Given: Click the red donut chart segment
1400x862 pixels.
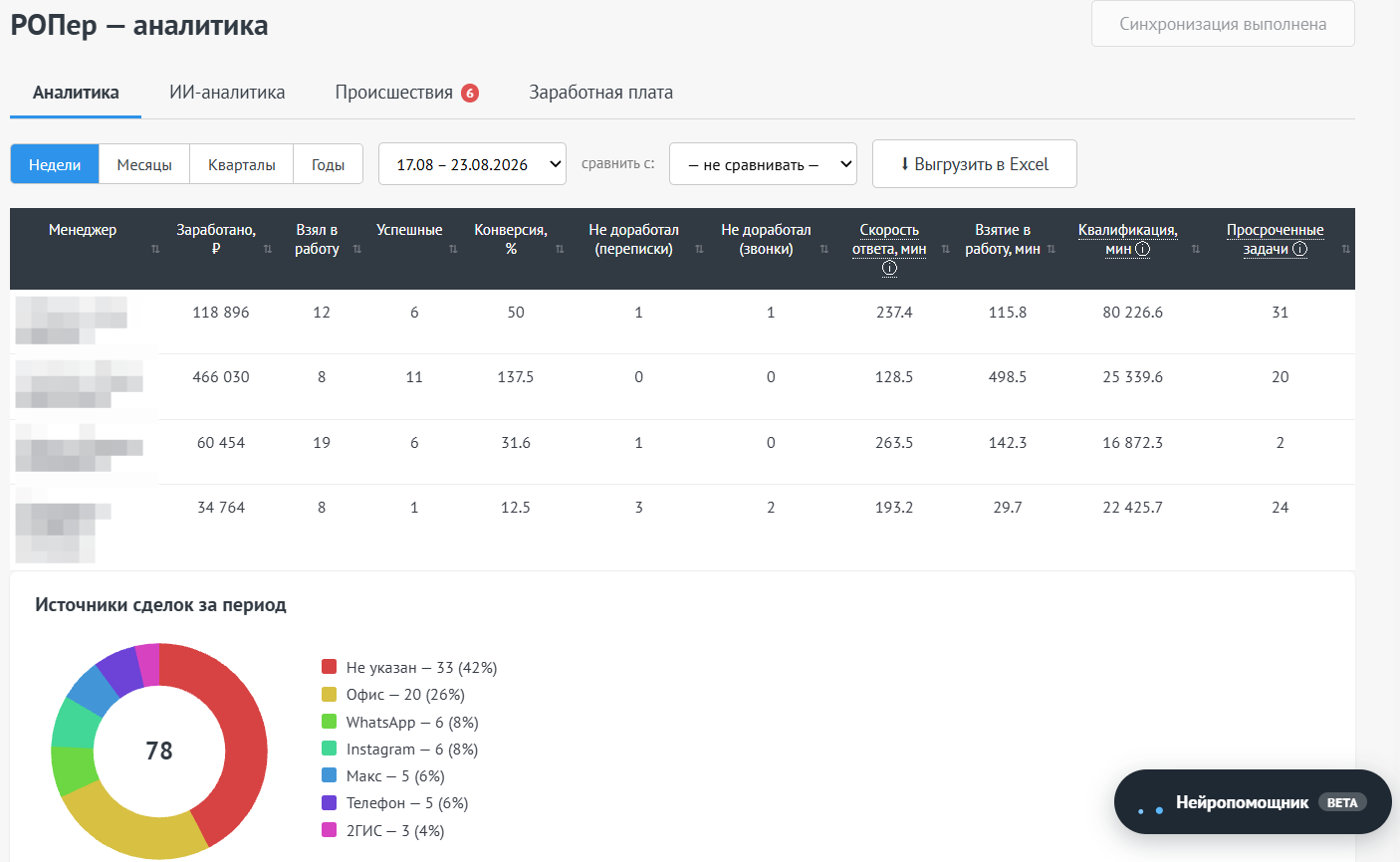Looking at the screenshot, I should click(244, 737).
